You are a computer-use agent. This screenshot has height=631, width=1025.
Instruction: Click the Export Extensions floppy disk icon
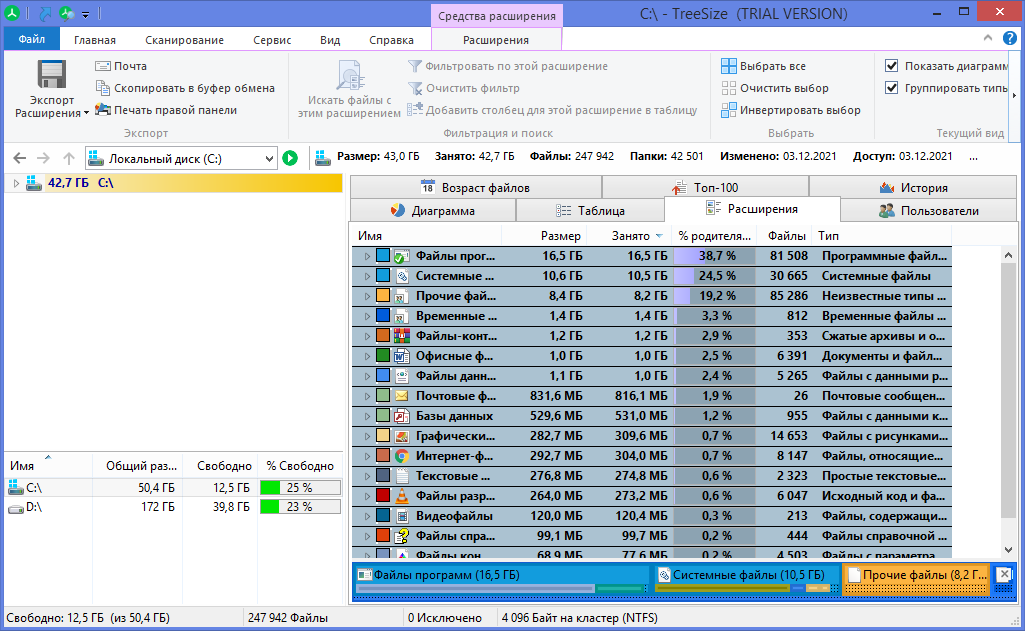[51, 74]
